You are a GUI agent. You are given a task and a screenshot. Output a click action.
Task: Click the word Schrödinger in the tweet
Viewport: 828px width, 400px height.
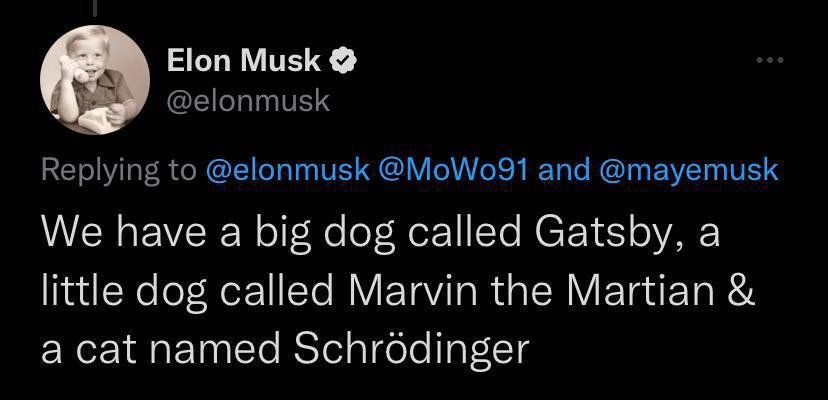411,349
